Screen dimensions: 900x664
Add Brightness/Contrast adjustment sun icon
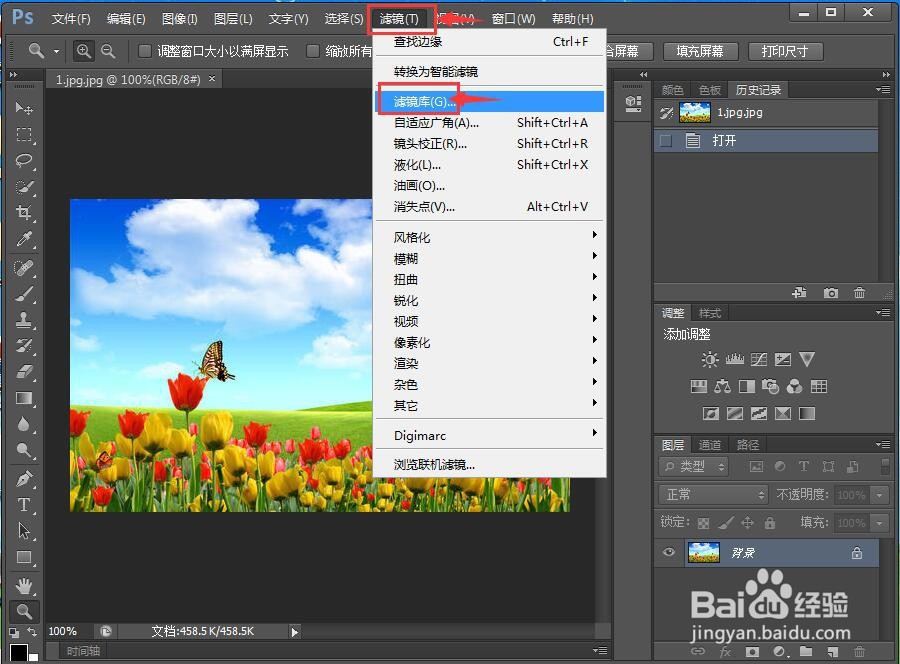(709, 359)
